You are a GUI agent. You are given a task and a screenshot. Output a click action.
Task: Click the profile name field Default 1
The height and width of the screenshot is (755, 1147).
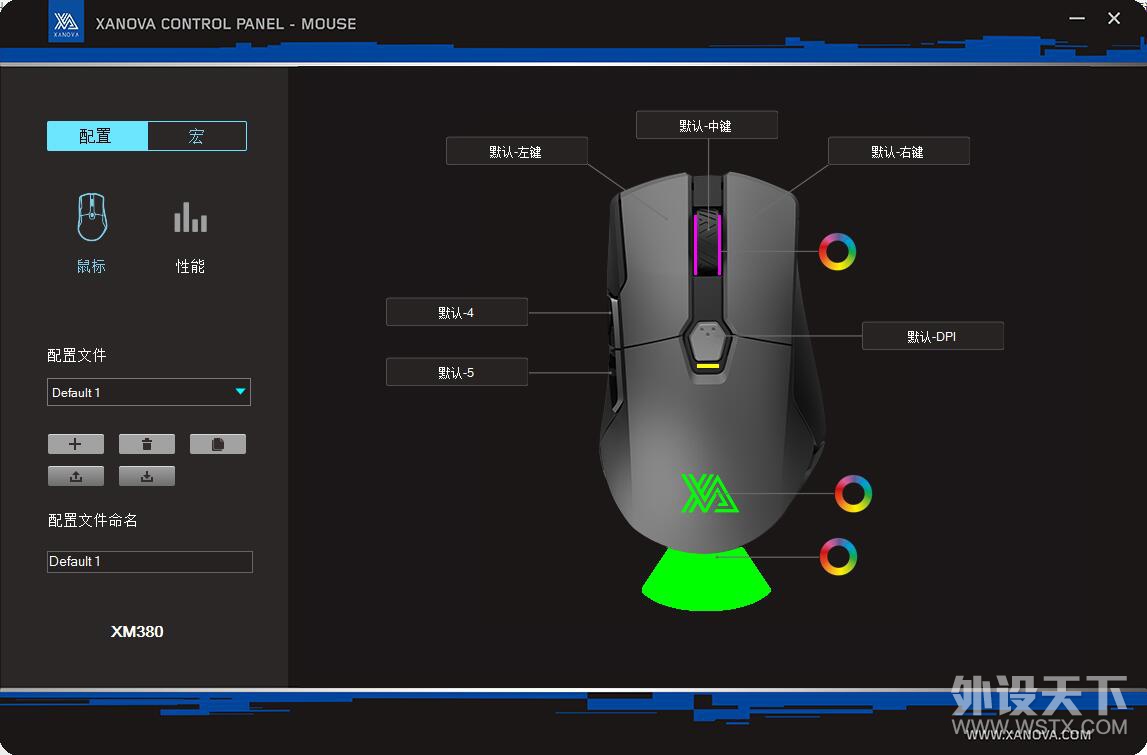tap(149, 562)
